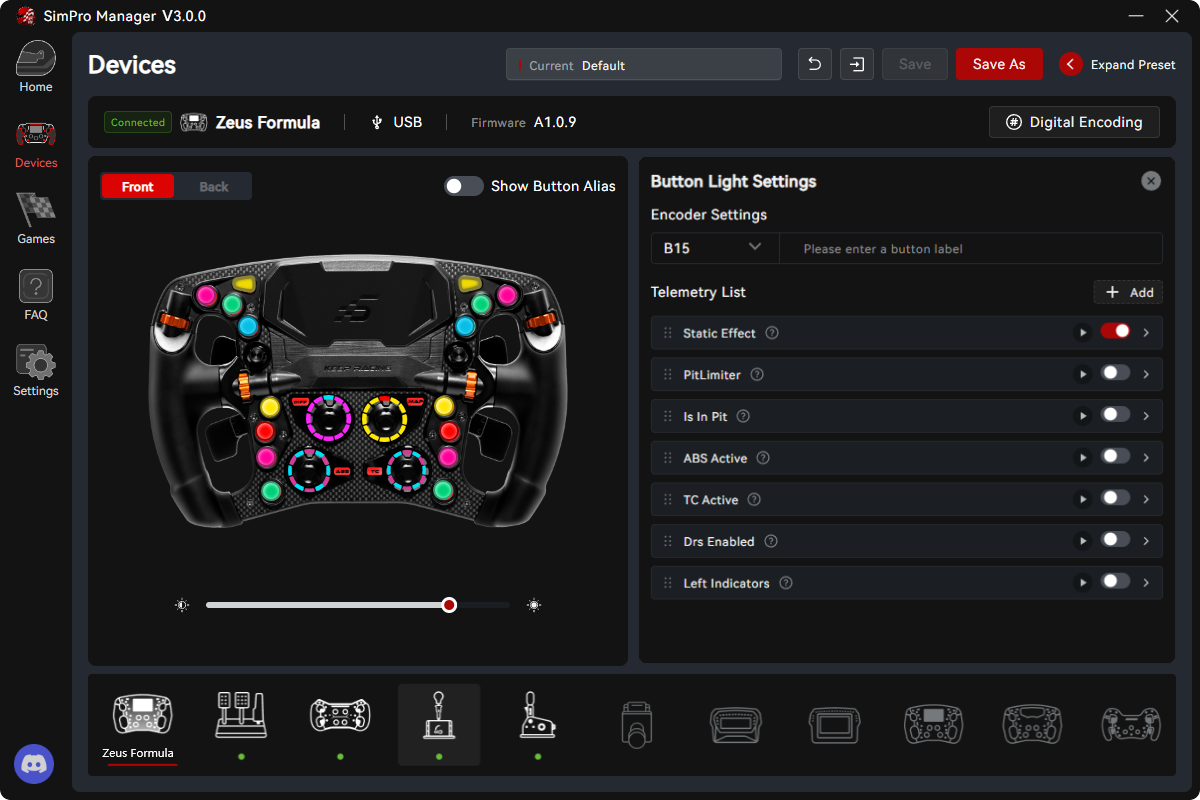
Task: Expand the Is In Pit row chevron
Action: coord(1146,416)
